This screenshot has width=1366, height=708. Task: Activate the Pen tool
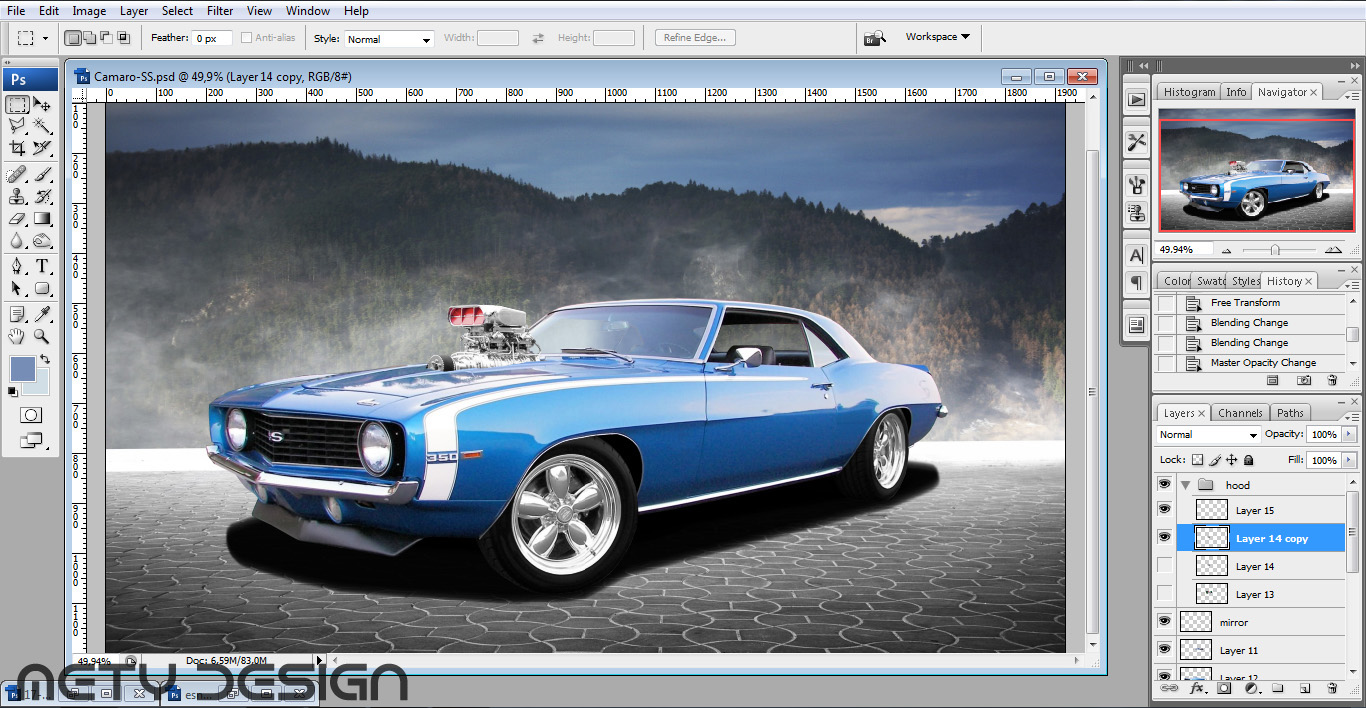(17, 267)
